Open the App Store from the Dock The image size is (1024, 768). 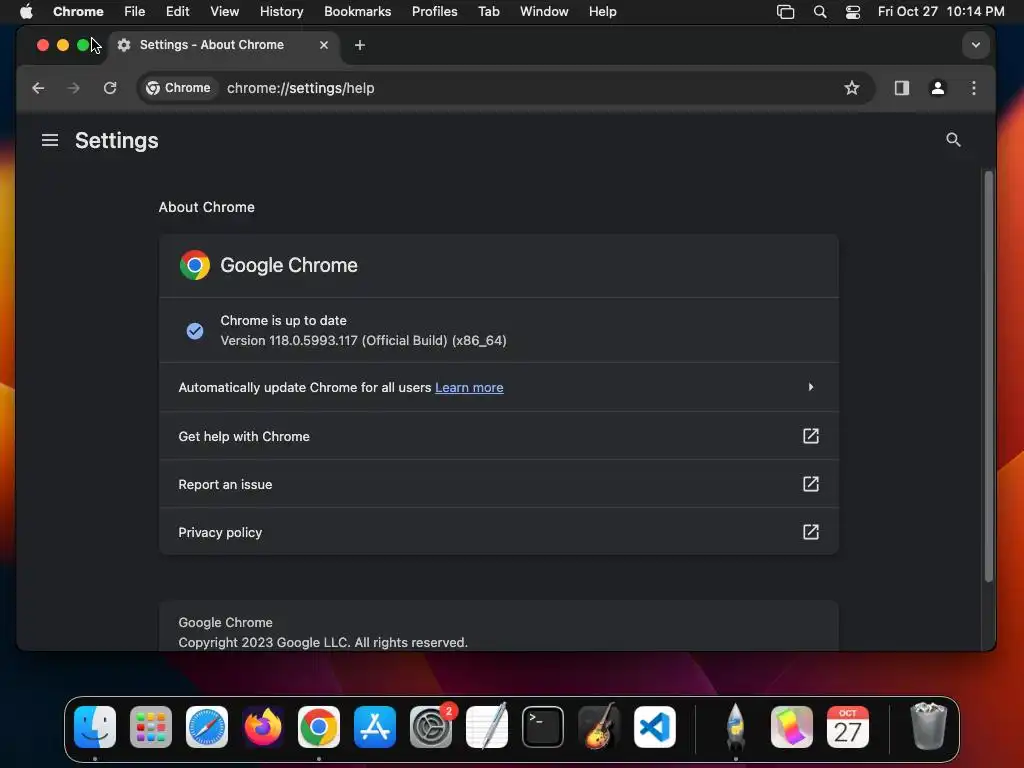pyautogui.click(x=375, y=727)
